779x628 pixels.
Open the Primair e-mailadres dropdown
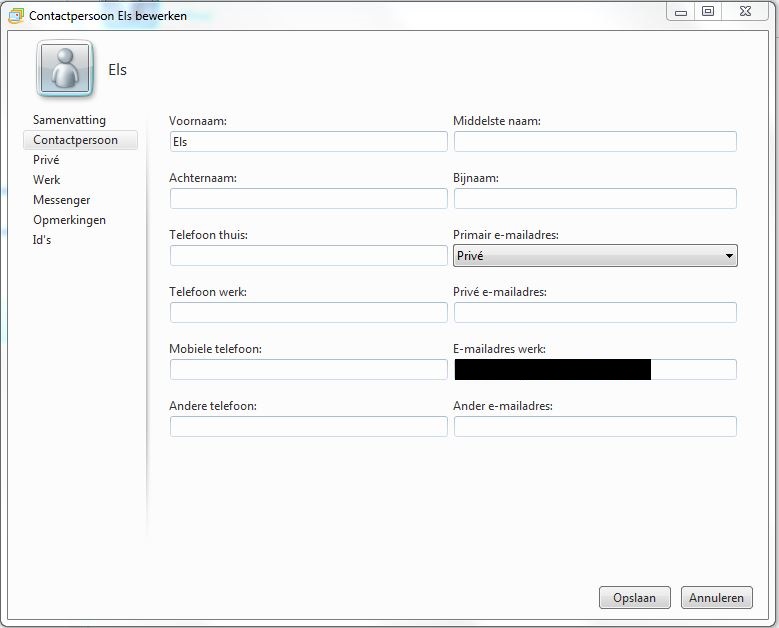coord(595,256)
